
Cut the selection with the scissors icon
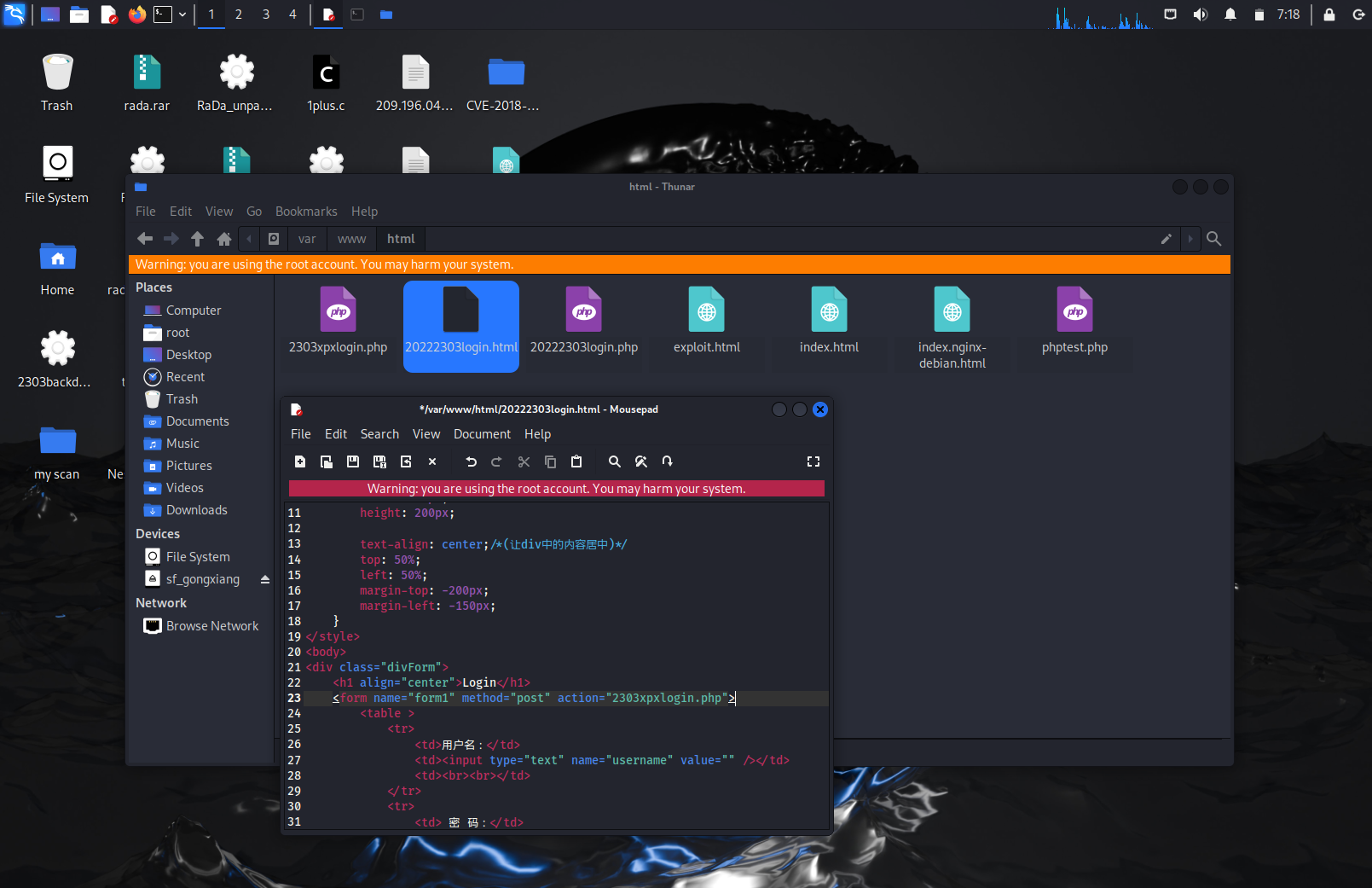click(x=524, y=461)
